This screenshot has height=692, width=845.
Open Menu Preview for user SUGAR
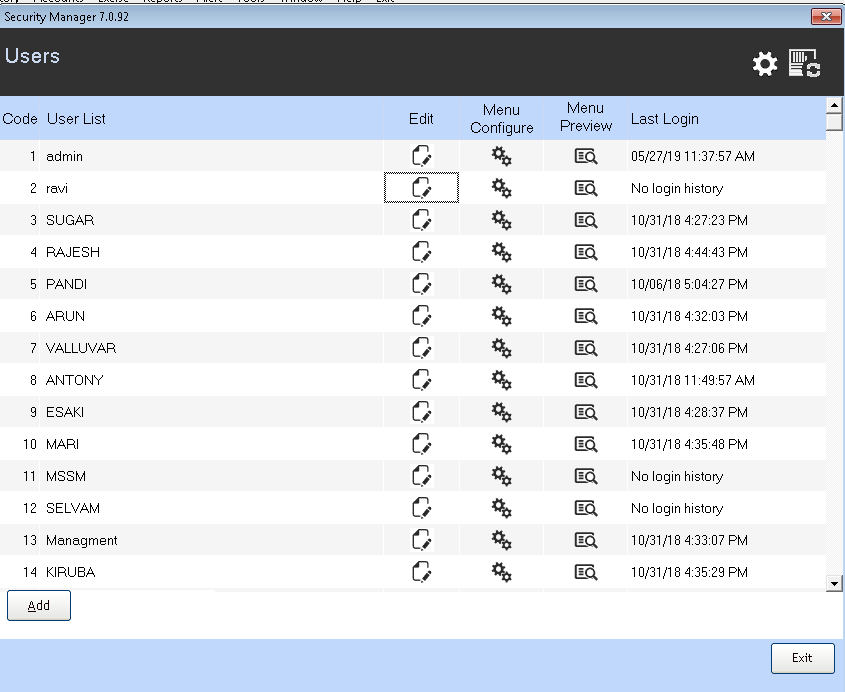(585, 220)
